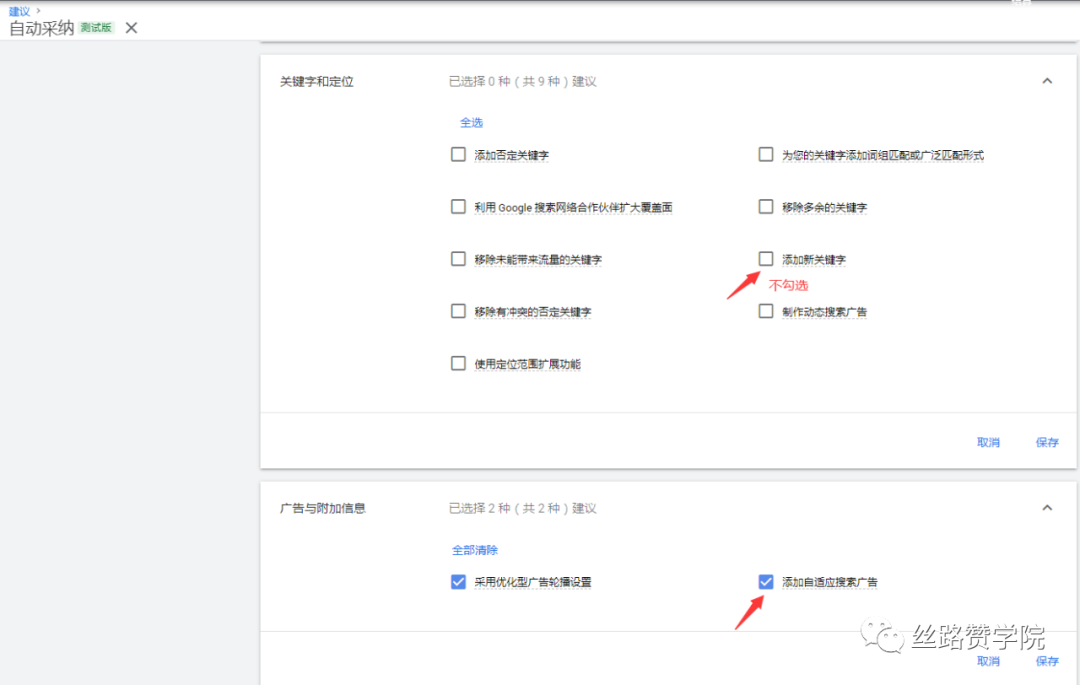Click 取消 in the bottom section
Screen dimensions: 1080x685
(x=988, y=661)
